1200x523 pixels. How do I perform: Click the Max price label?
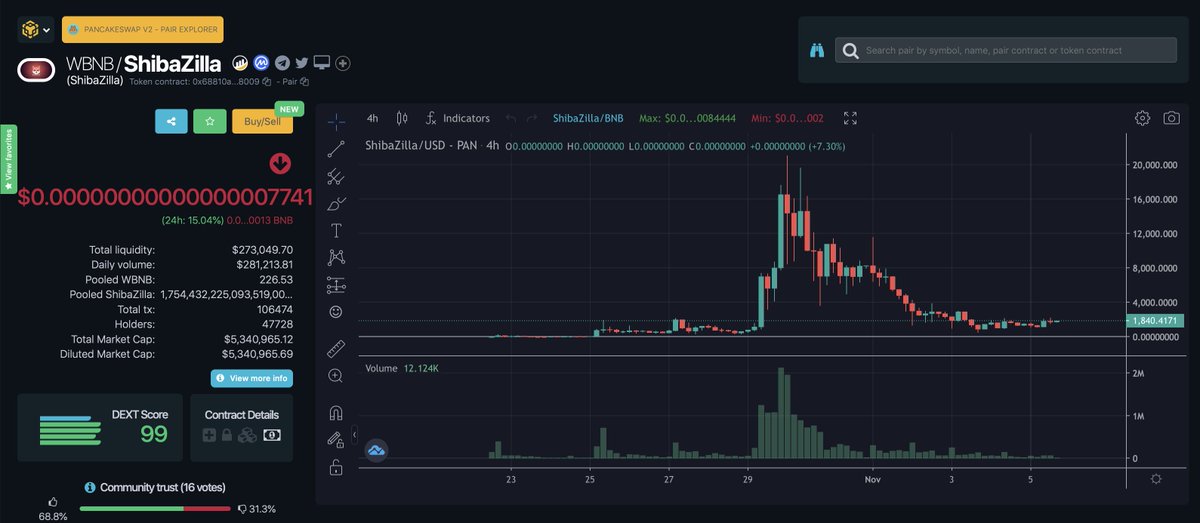[687, 118]
